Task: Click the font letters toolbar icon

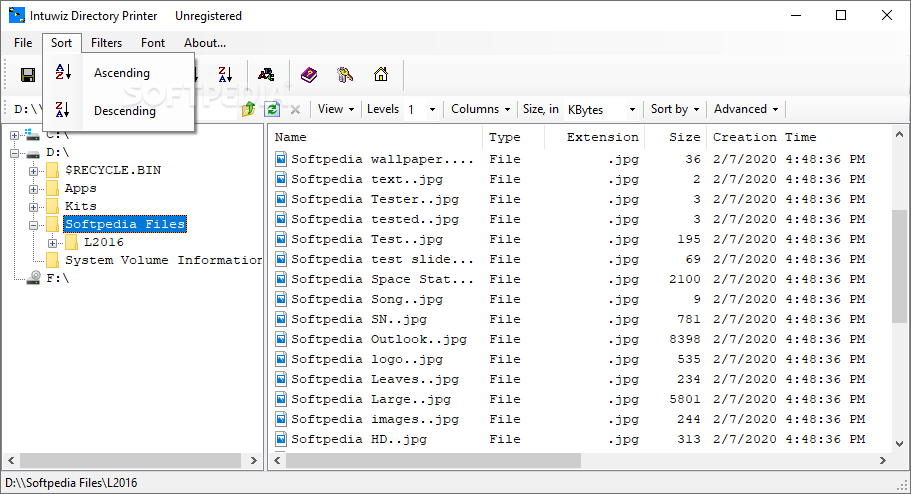Action: point(266,74)
